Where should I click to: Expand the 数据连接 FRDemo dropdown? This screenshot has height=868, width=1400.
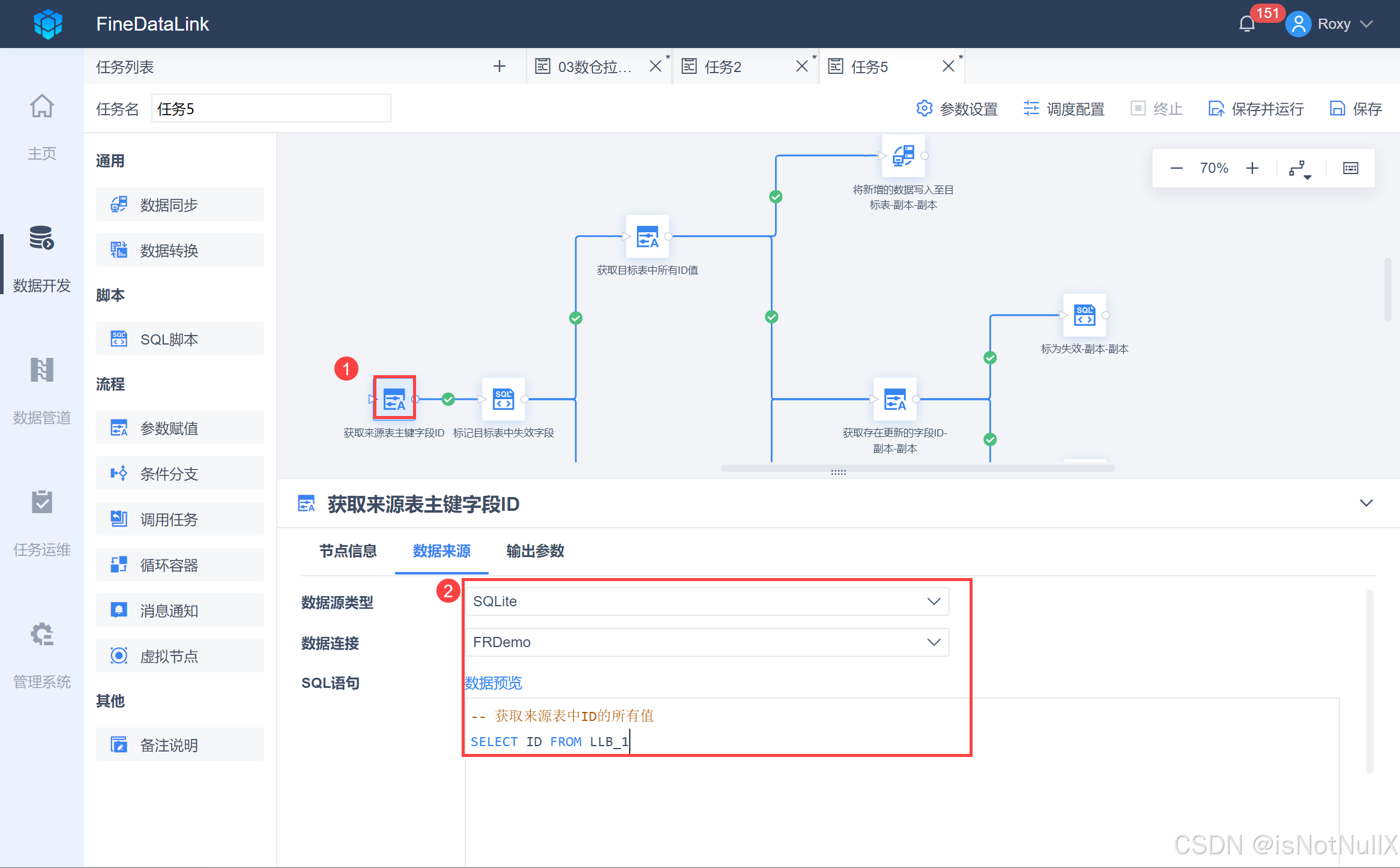coord(933,642)
